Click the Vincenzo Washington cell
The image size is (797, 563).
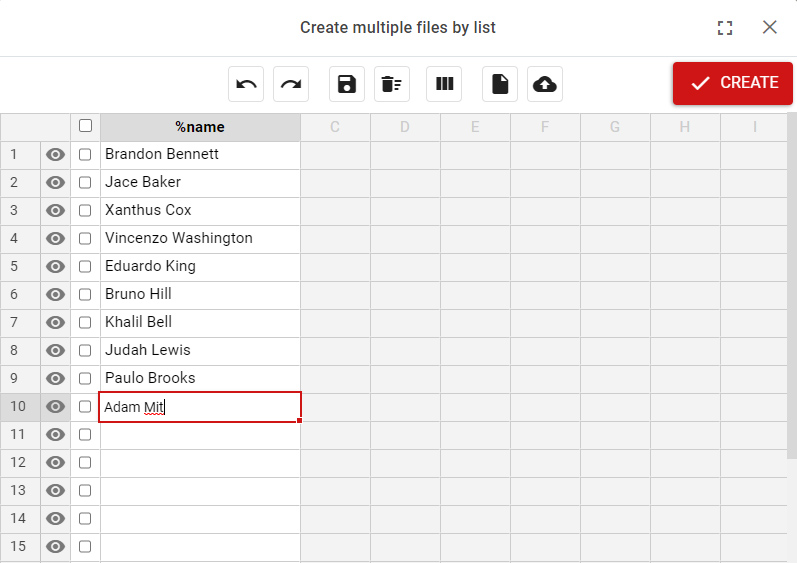[200, 239]
